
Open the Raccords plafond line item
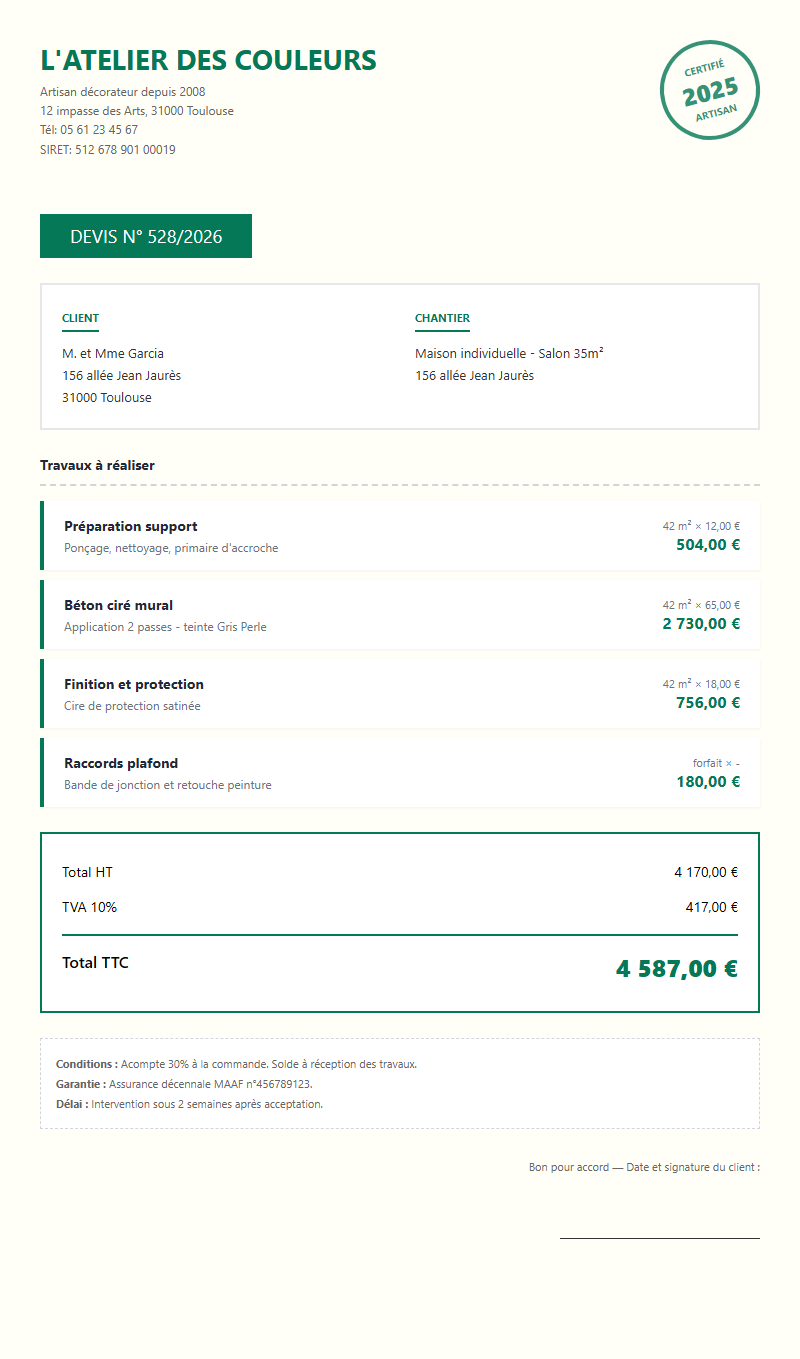(121, 763)
